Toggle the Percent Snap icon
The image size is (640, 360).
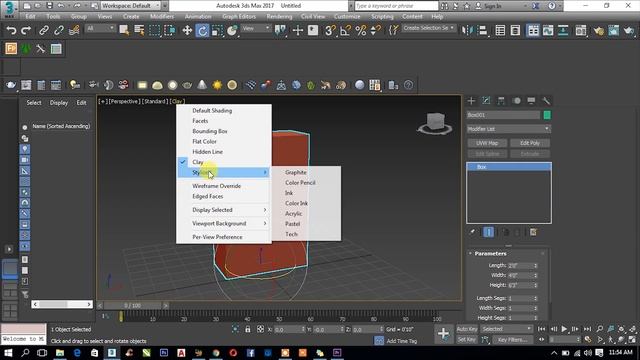click(360, 30)
